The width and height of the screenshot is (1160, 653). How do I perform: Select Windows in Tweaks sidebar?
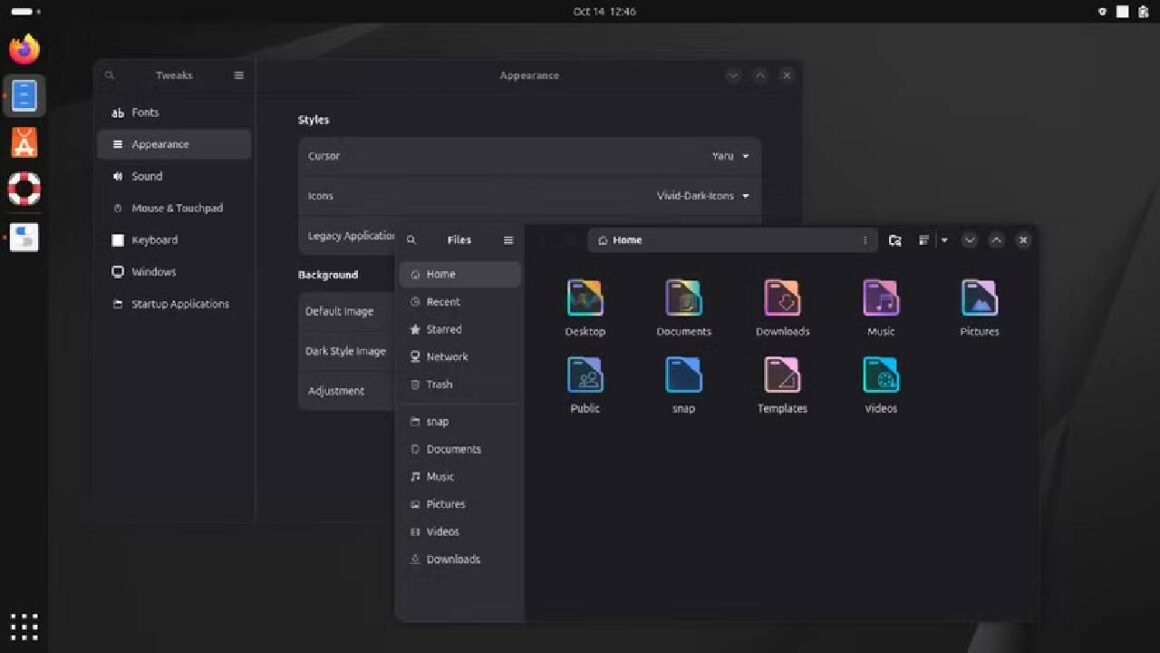(174, 271)
